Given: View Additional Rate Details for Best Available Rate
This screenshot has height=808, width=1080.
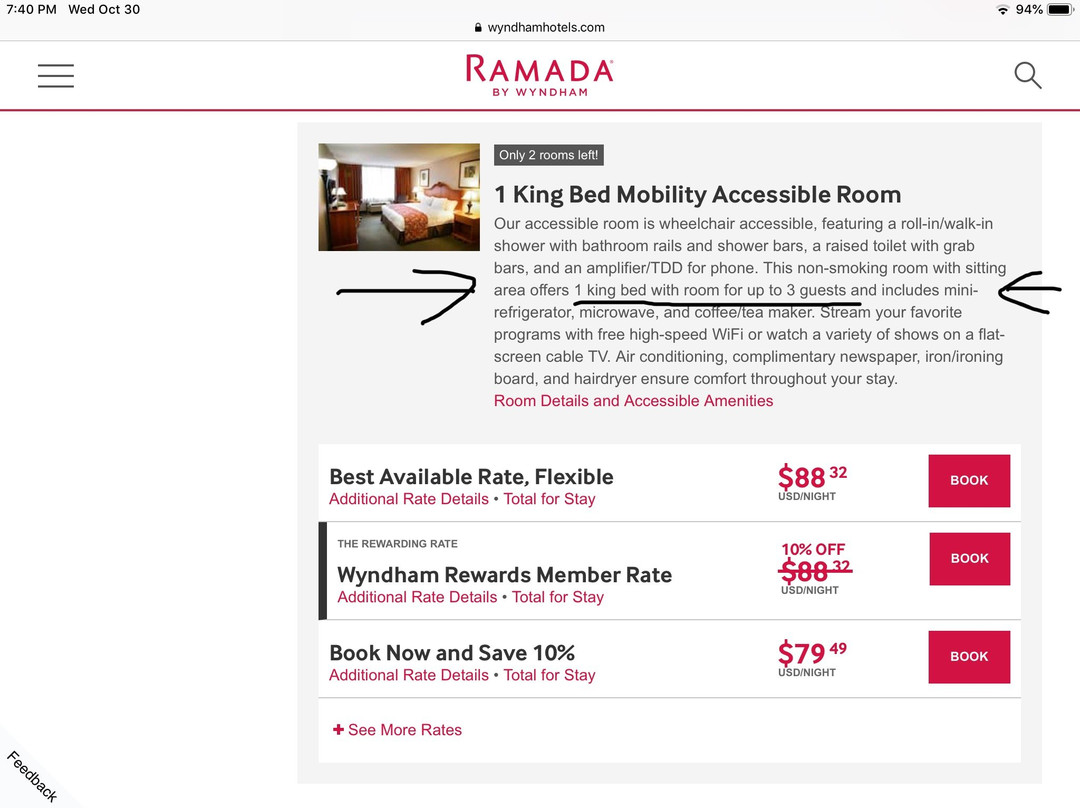Looking at the screenshot, I should click(x=409, y=499).
